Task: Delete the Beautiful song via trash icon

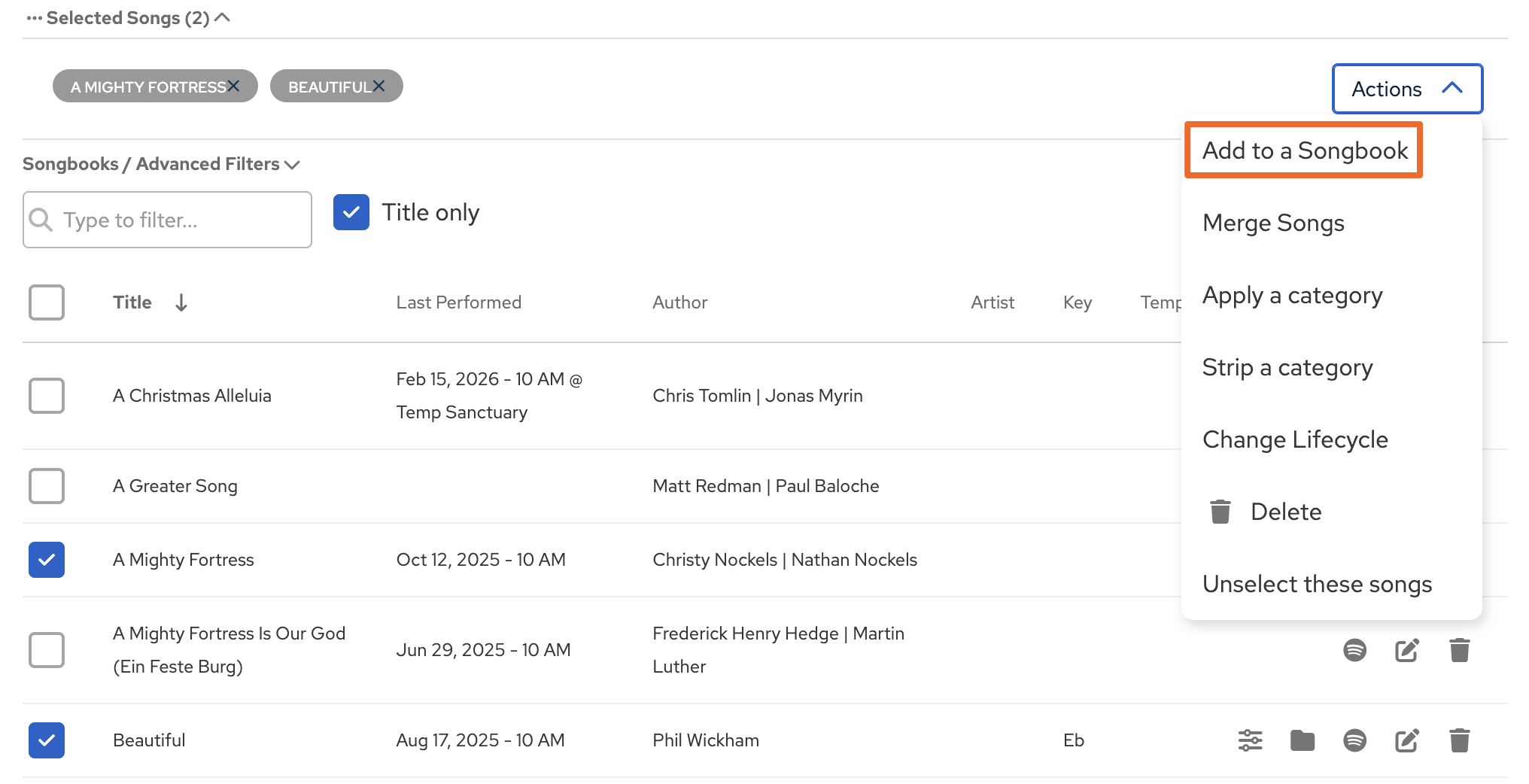Action: pyautogui.click(x=1459, y=740)
